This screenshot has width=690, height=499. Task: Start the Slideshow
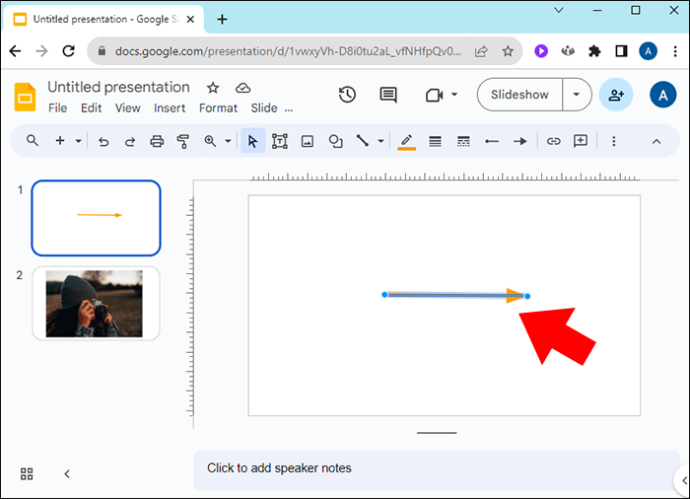(520, 95)
